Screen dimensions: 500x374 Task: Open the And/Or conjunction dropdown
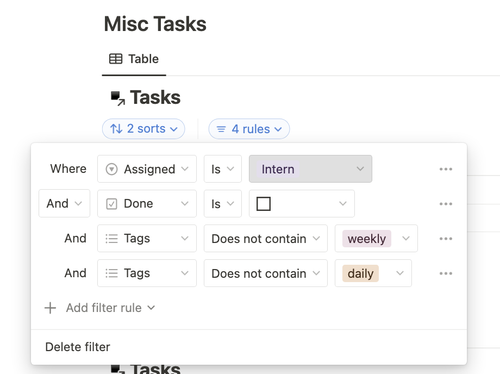[x=64, y=203]
